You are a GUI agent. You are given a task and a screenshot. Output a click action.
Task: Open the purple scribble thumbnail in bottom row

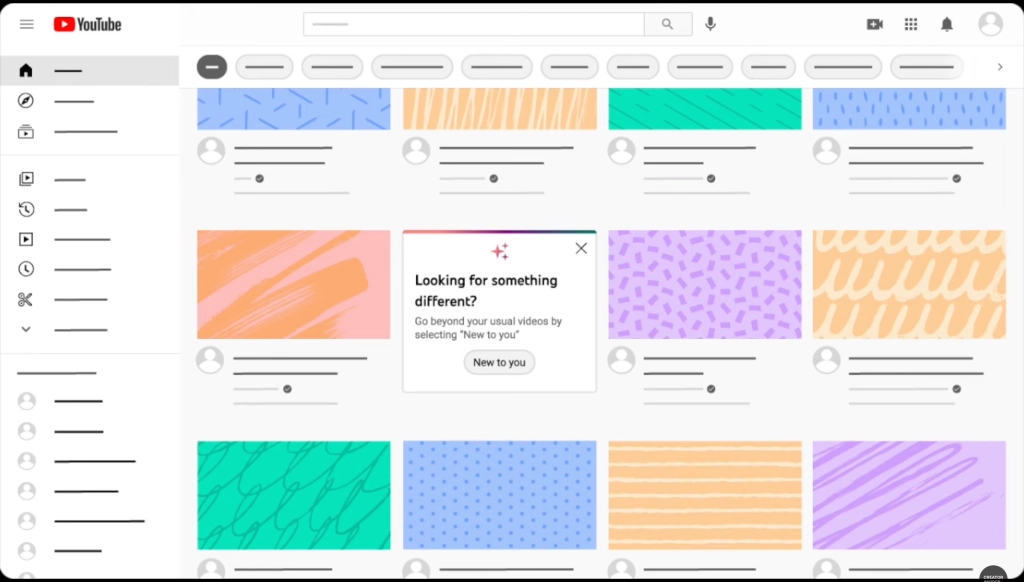[x=909, y=495]
